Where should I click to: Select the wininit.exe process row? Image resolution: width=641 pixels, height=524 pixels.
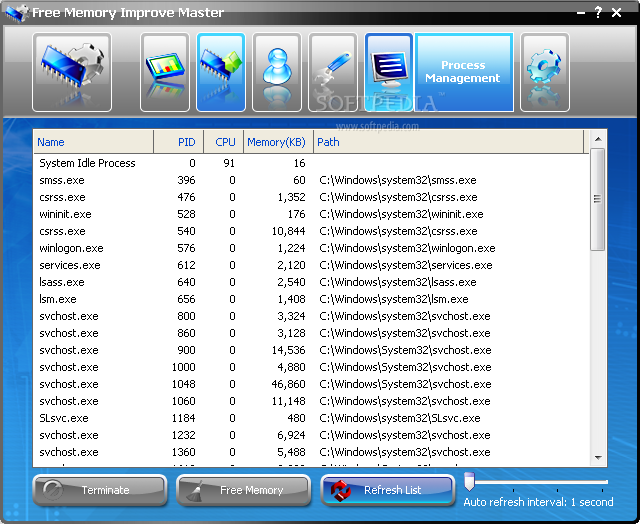[x=312, y=214]
